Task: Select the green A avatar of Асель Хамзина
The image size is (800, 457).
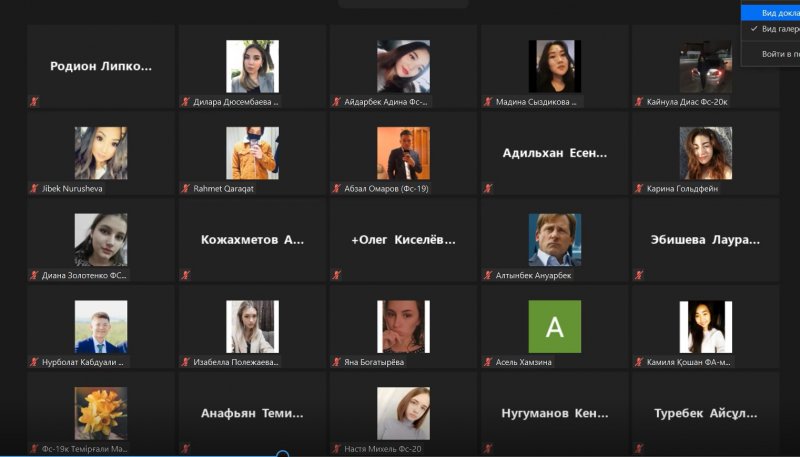Action: point(555,326)
